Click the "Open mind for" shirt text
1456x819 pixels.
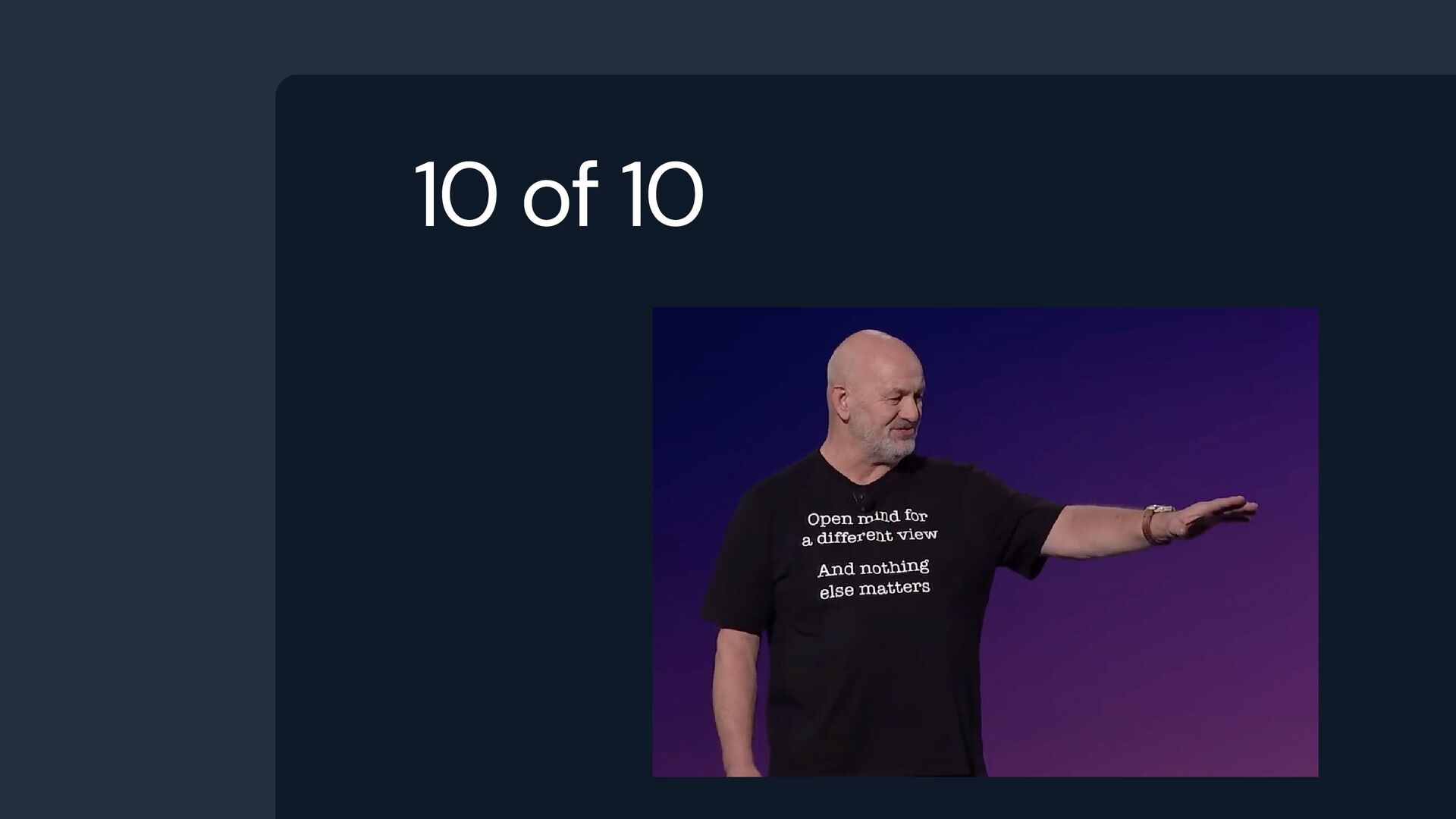[x=868, y=517]
